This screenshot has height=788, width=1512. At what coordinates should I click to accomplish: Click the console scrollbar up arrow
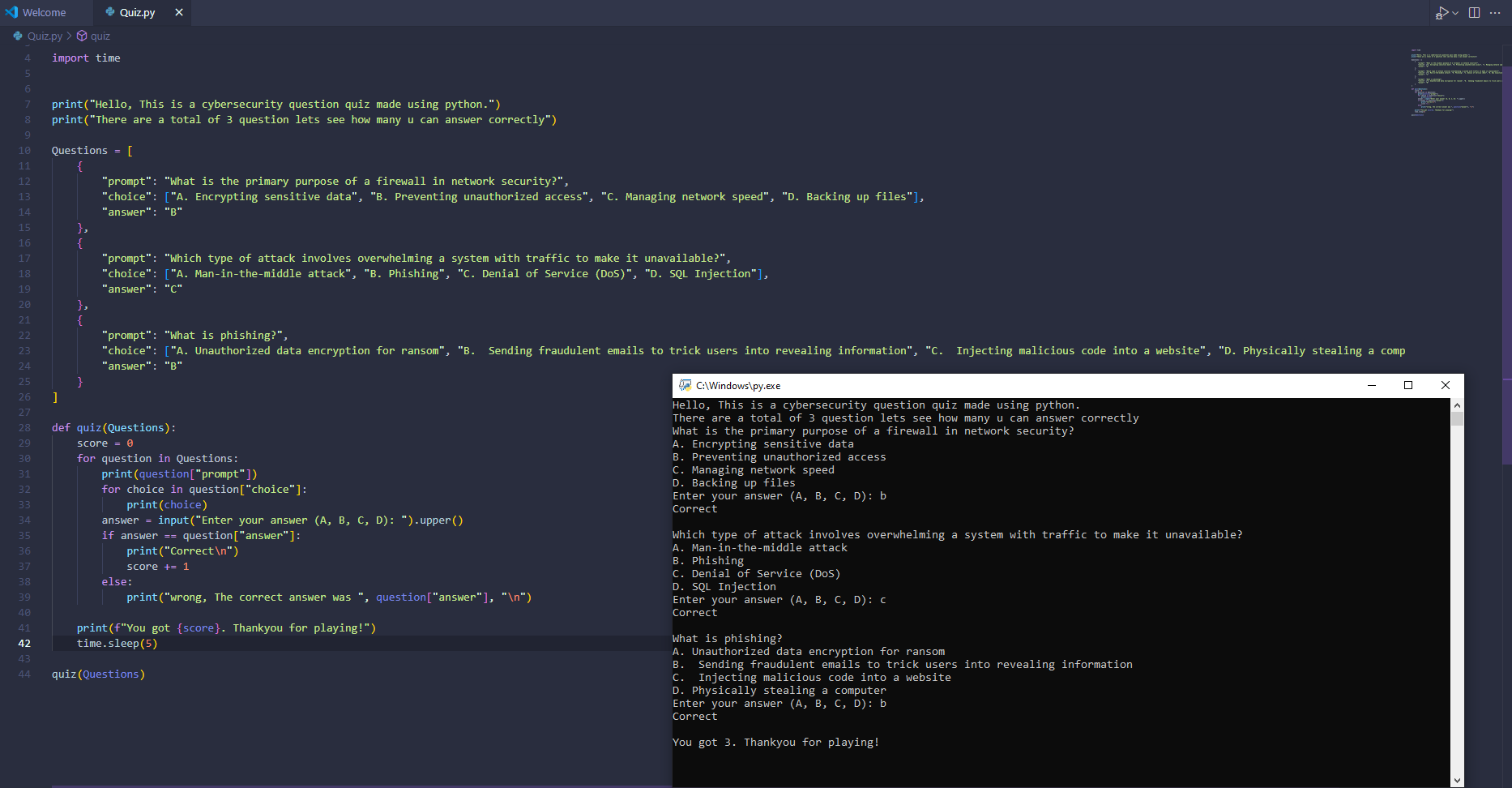pos(1457,405)
